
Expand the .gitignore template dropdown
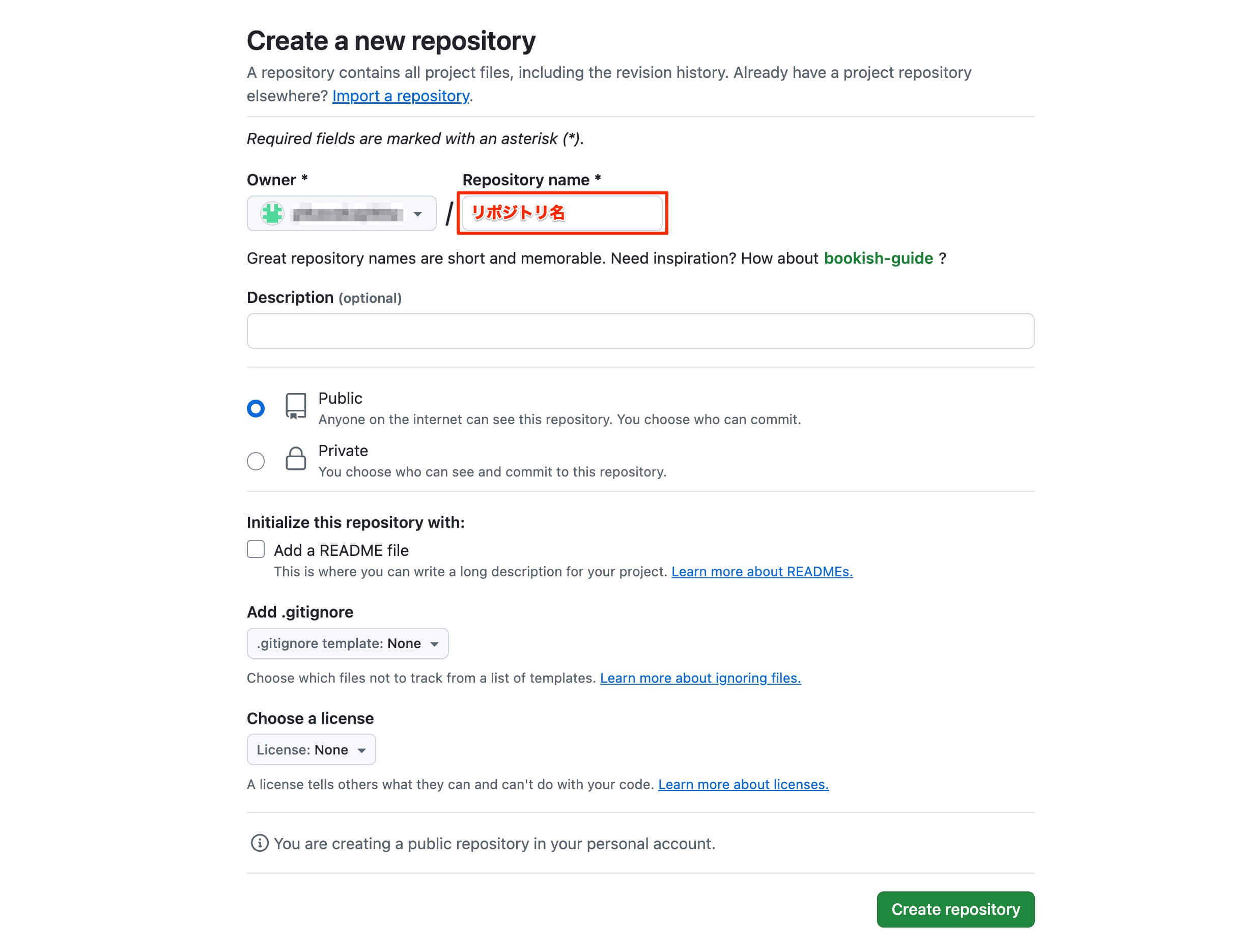pyautogui.click(x=347, y=643)
